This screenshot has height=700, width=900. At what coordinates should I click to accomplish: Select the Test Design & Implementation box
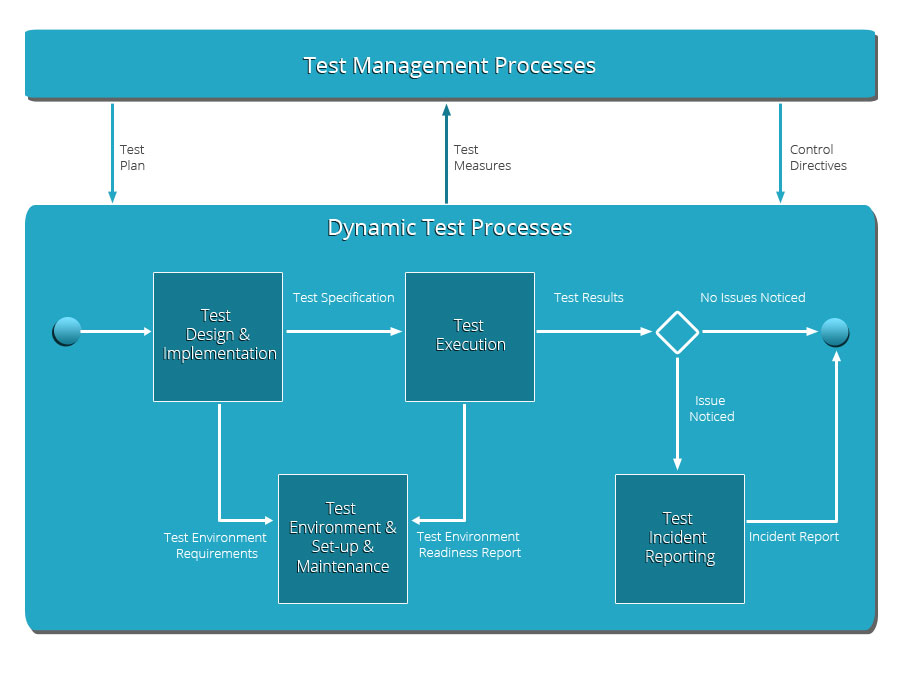coord(218,337)
